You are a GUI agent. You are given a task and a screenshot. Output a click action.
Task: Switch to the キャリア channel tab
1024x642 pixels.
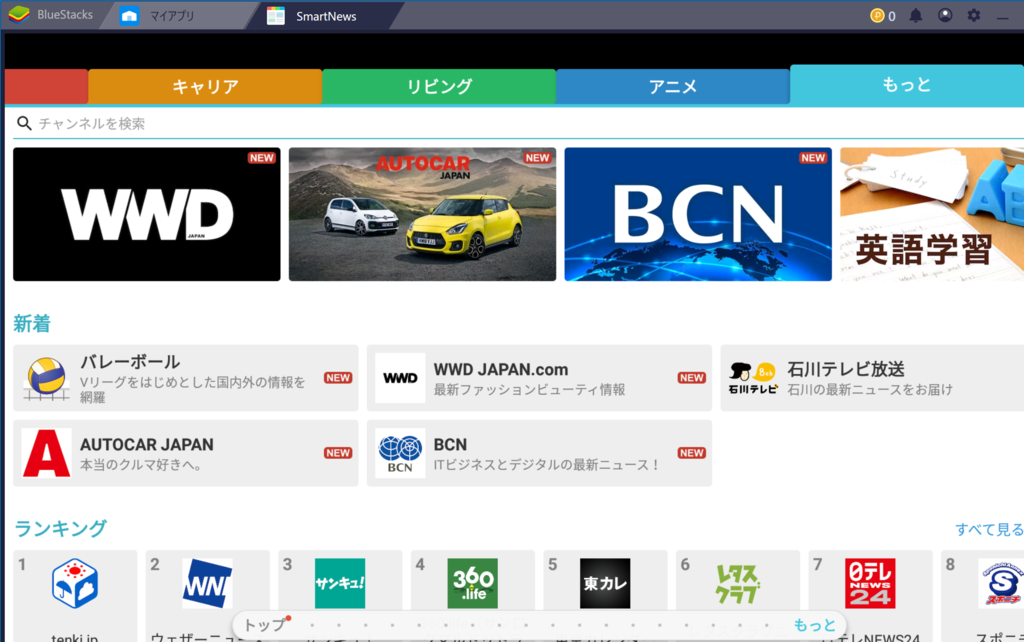[x=205, y=86]
